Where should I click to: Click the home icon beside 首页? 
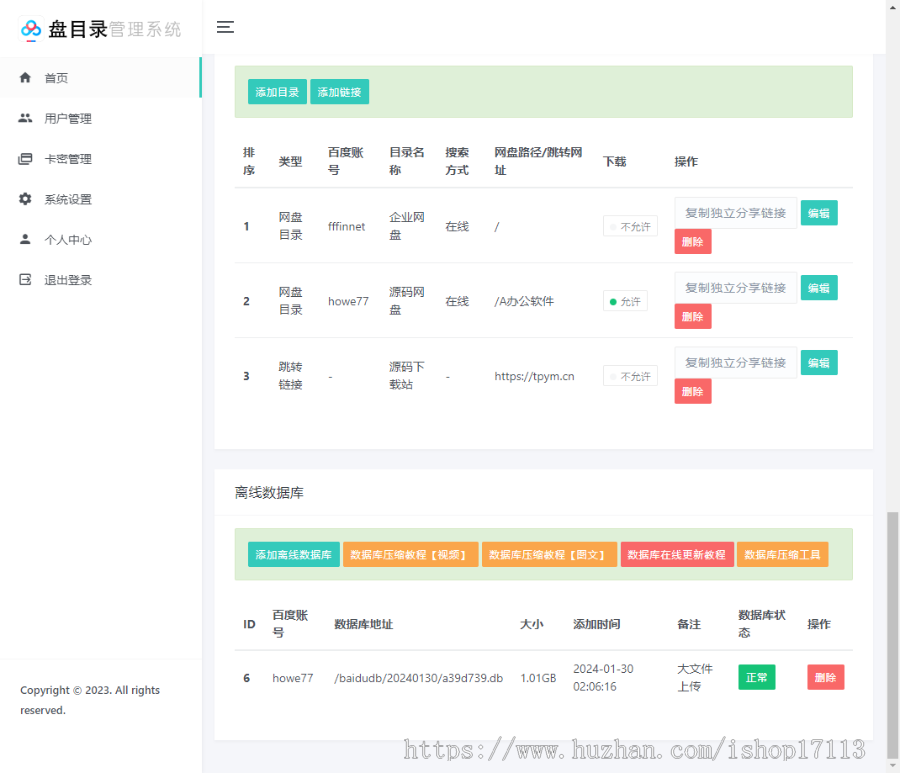[25, 77]
